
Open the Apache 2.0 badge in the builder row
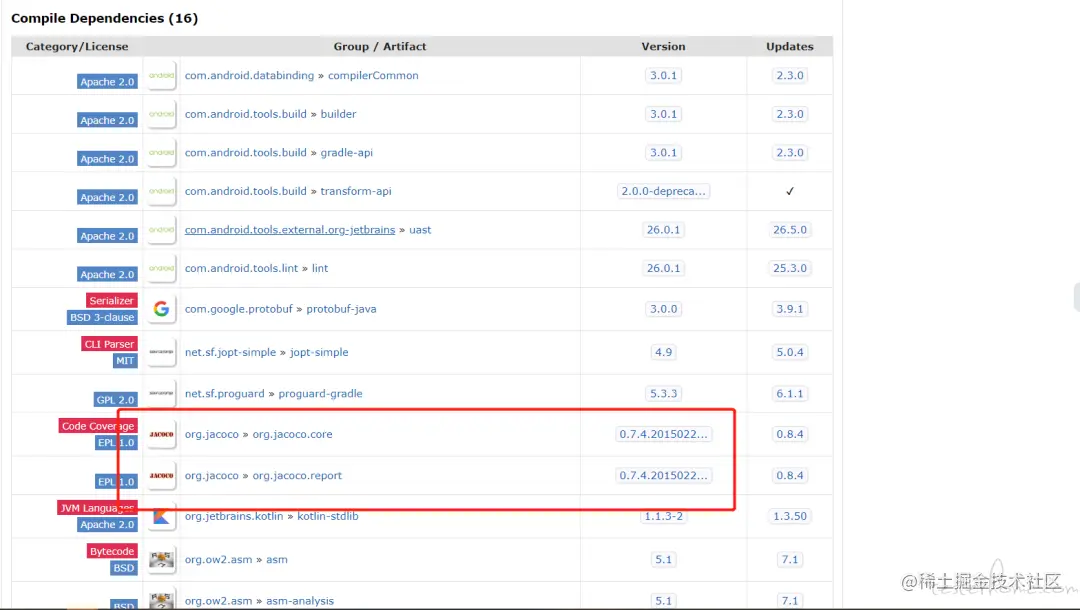pos(107,120)
